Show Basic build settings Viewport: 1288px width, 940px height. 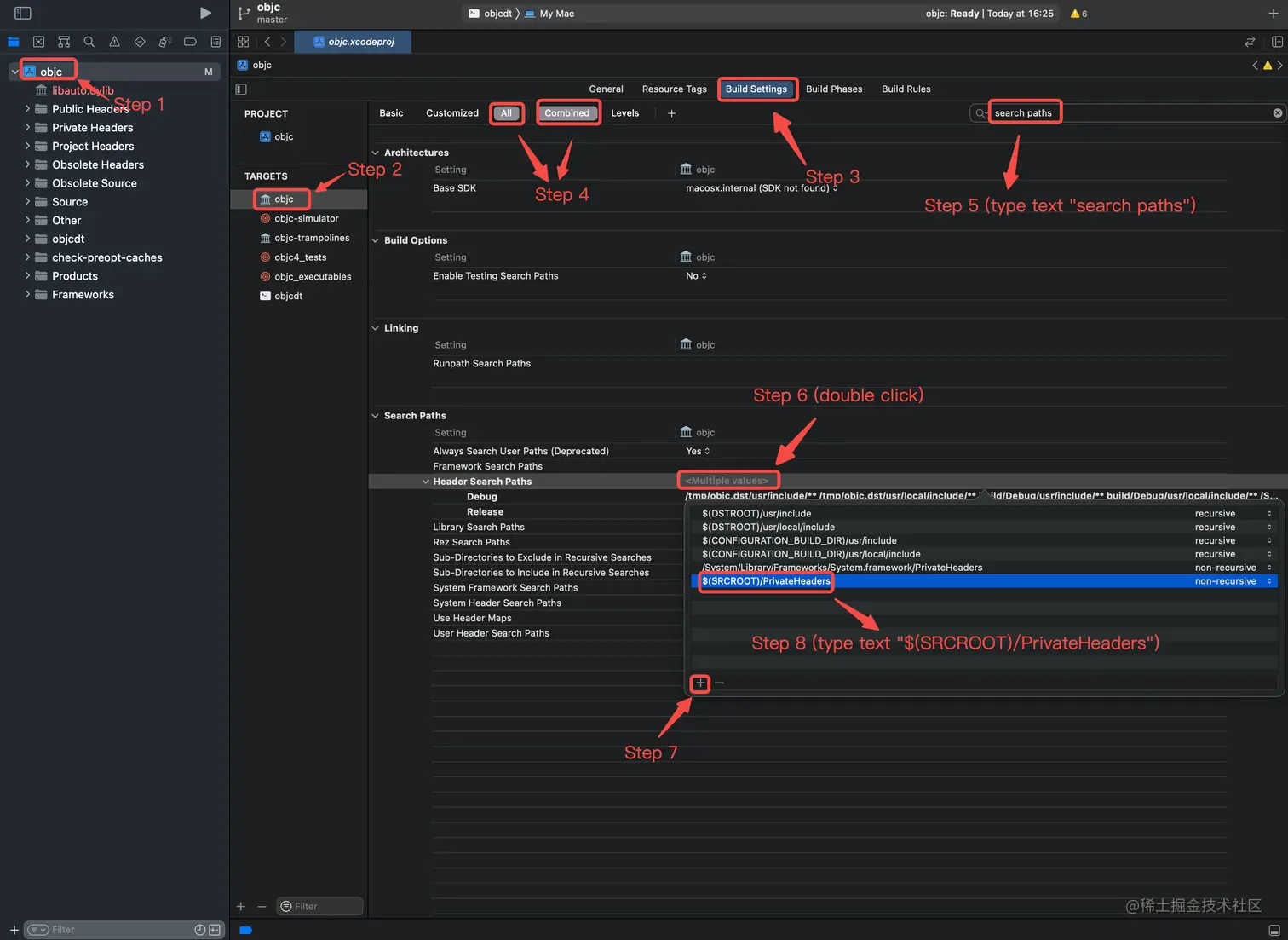pos(391,113)
